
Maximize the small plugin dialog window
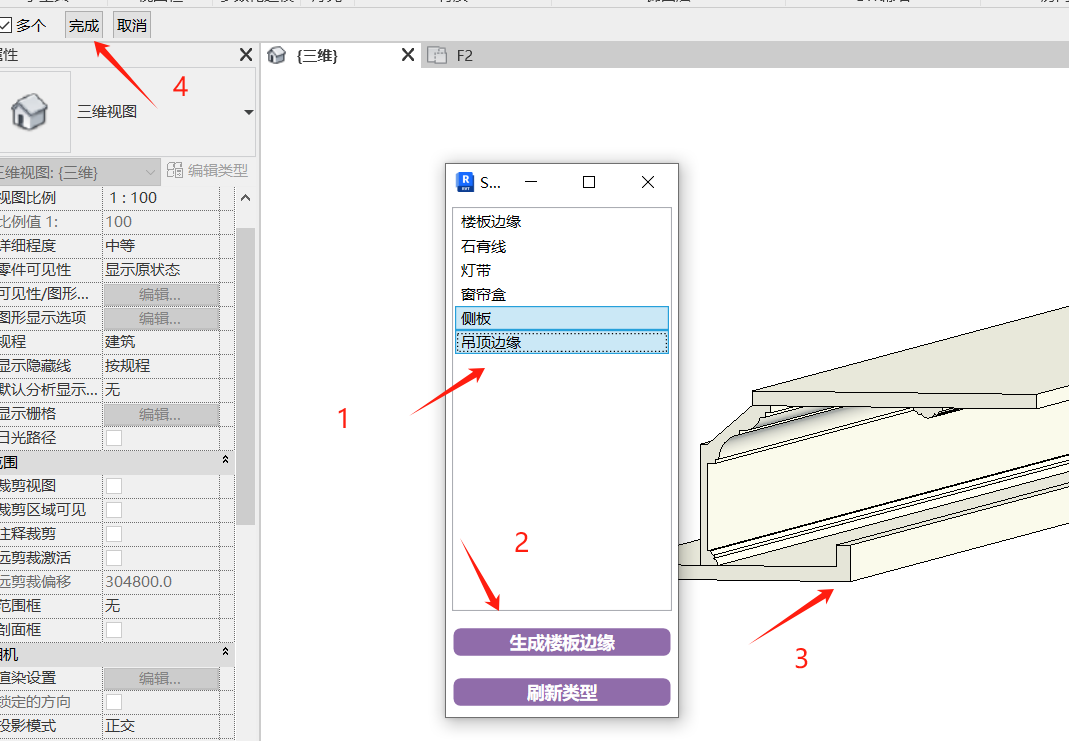tap(589, 182)
